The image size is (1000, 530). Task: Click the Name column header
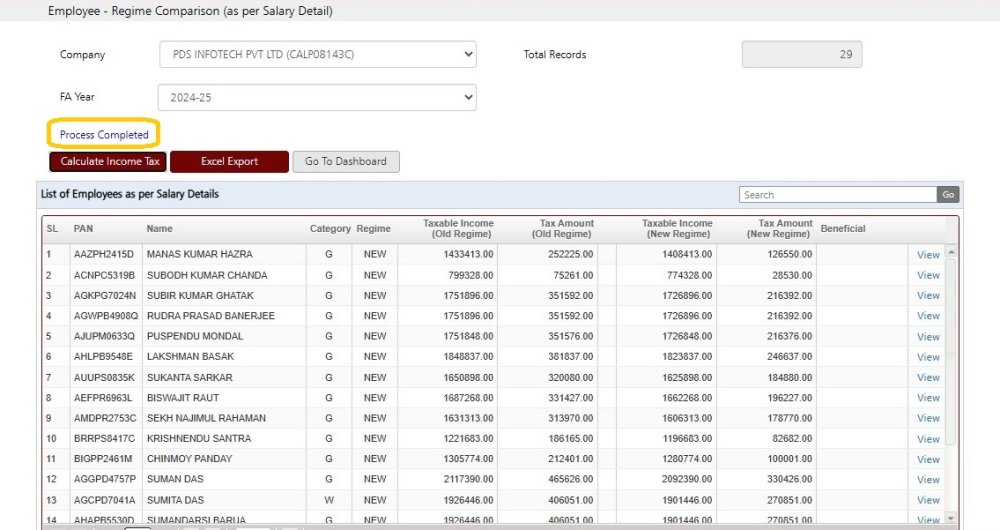point(159,228)
